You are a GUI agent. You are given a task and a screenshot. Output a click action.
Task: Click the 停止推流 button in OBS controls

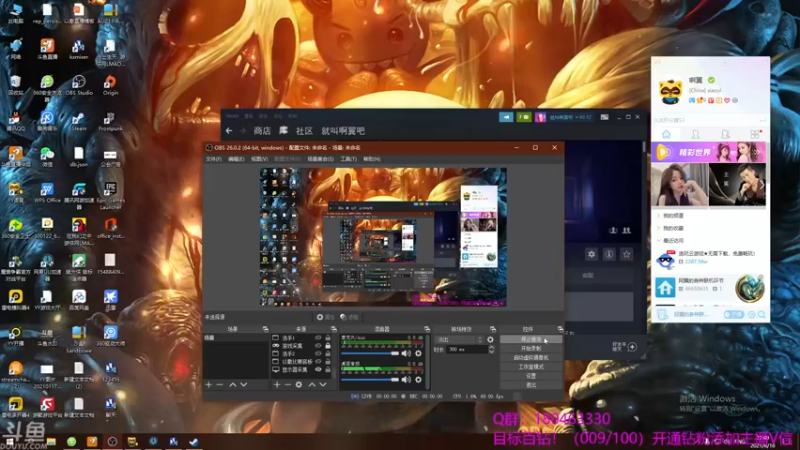[x=531, y=339]
